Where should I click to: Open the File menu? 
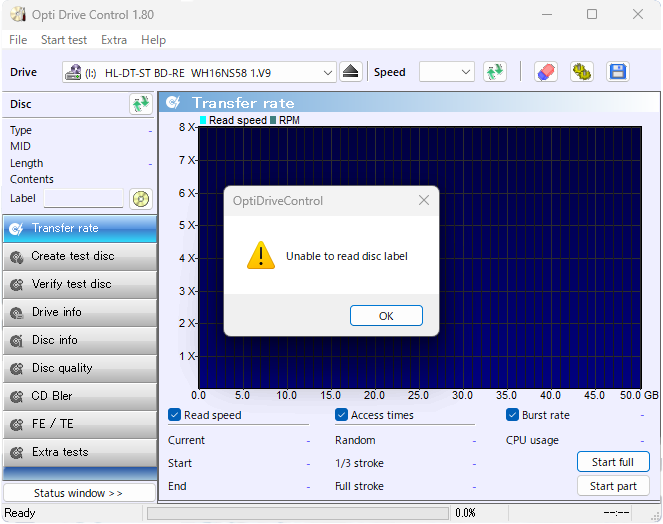click(18, 40)
